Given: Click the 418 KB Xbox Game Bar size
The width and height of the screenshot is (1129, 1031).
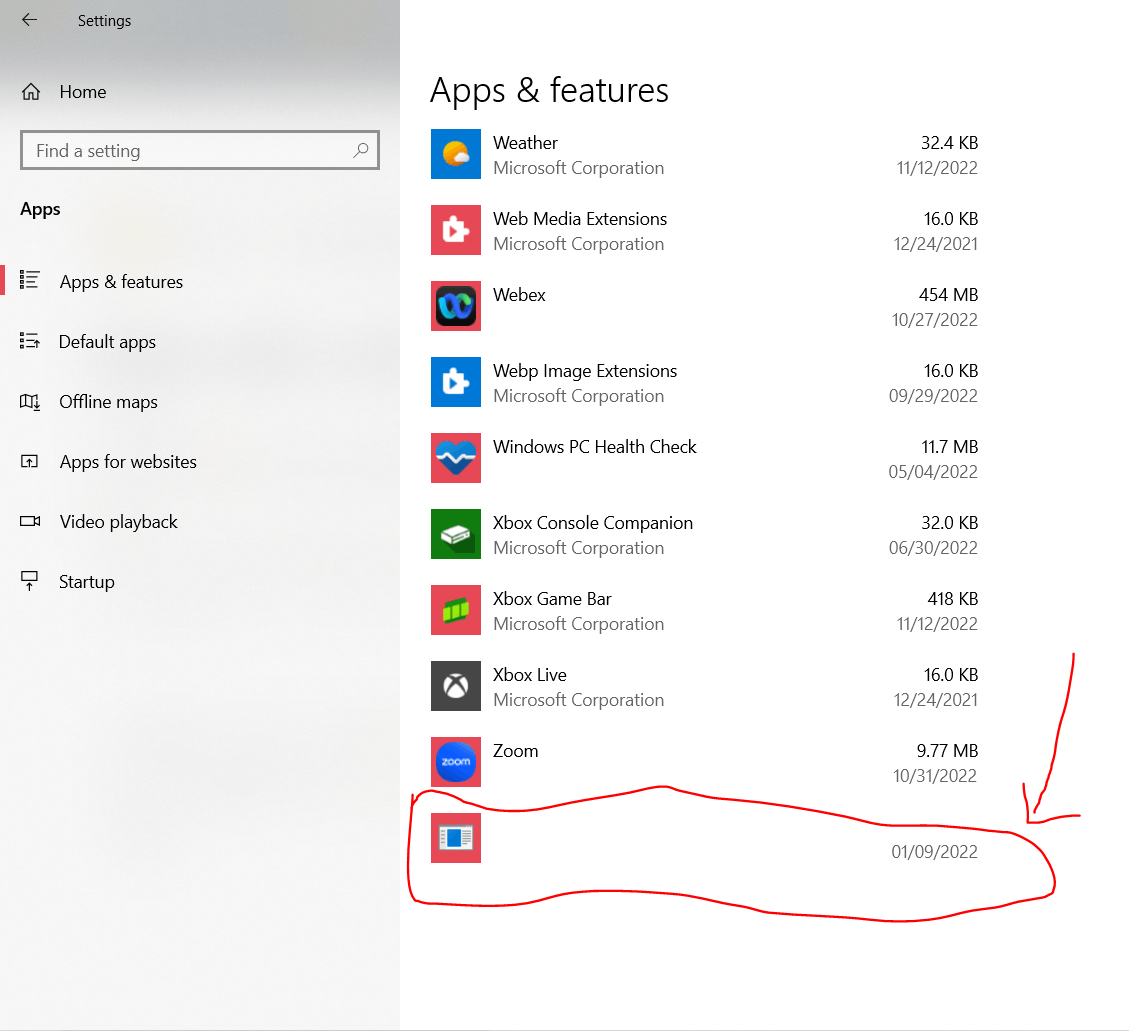Looking at the screenshot, I should tap(953, 599).
